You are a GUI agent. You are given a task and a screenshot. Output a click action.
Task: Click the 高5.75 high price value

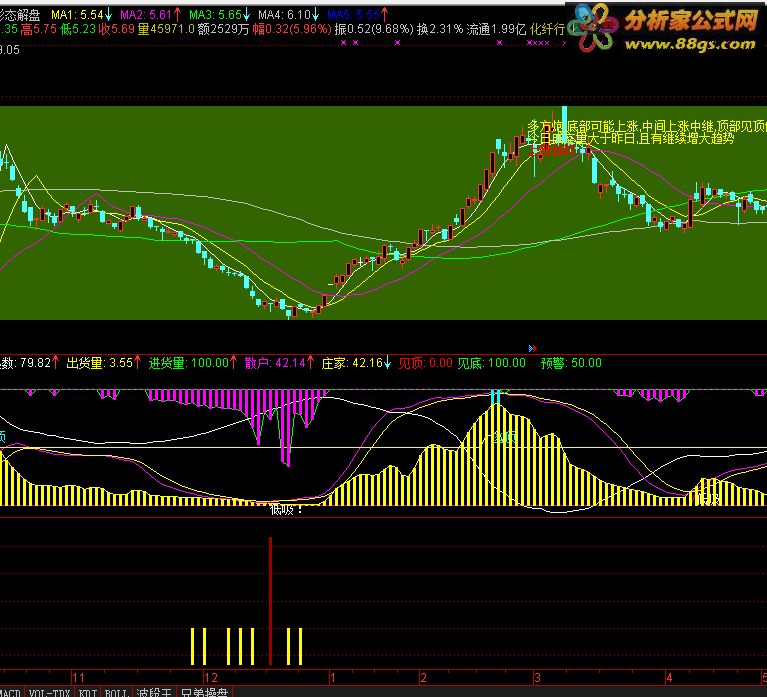click(x=39, y=29)
